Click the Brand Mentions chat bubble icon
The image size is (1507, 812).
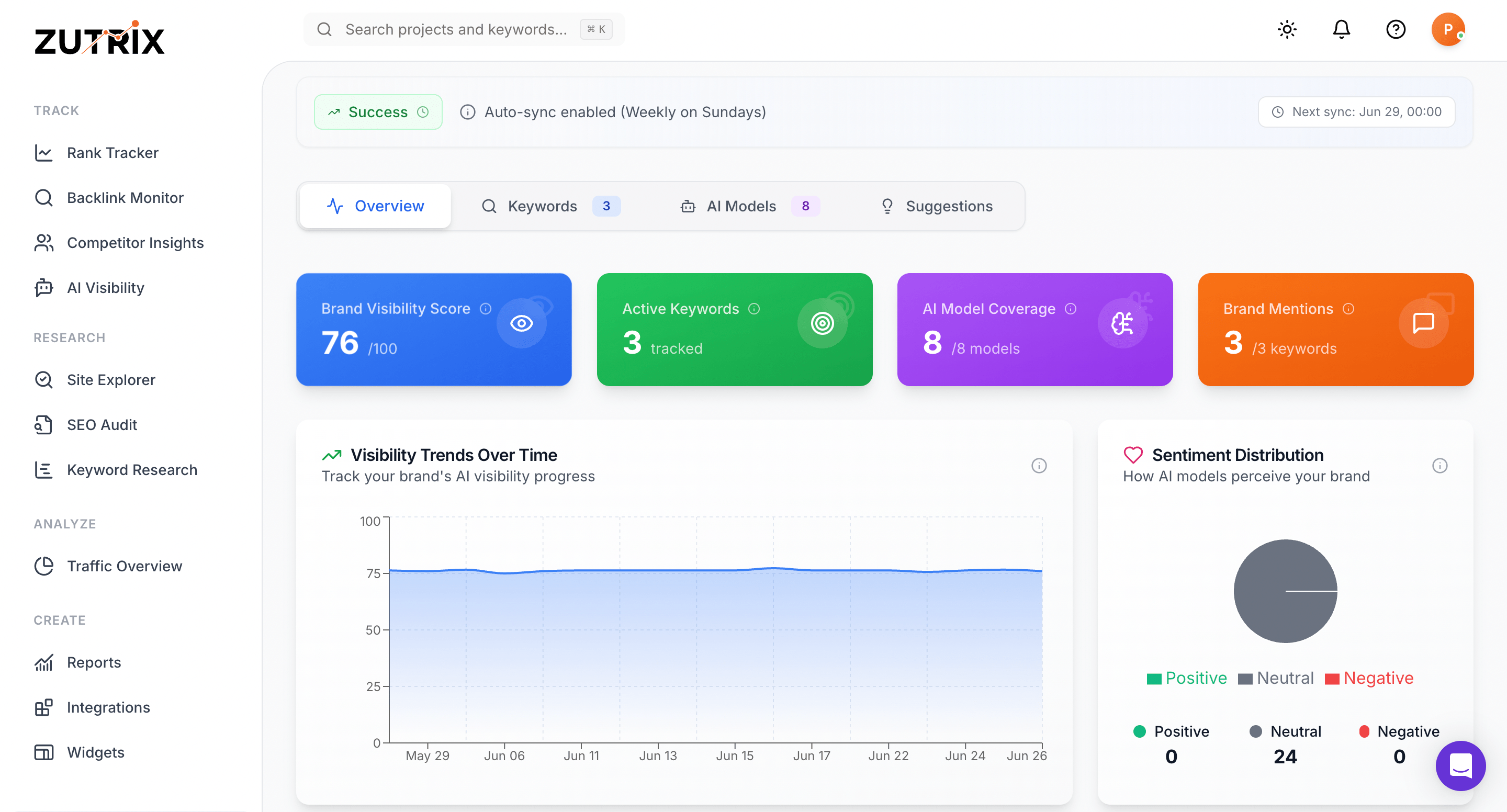coord(1423,323)
